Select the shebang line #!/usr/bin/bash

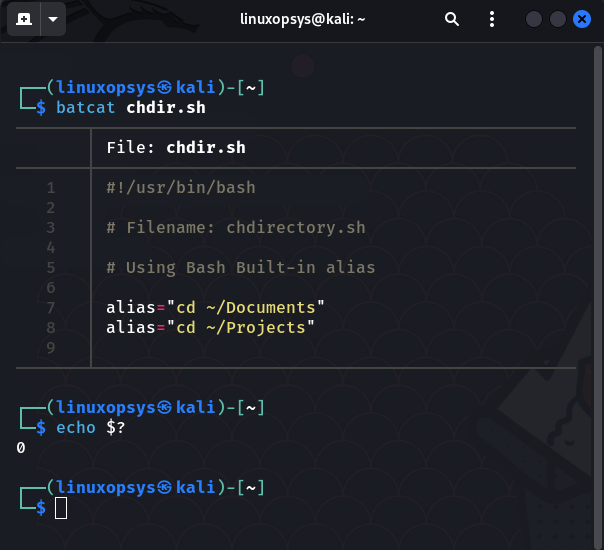(x=181, y=188)
